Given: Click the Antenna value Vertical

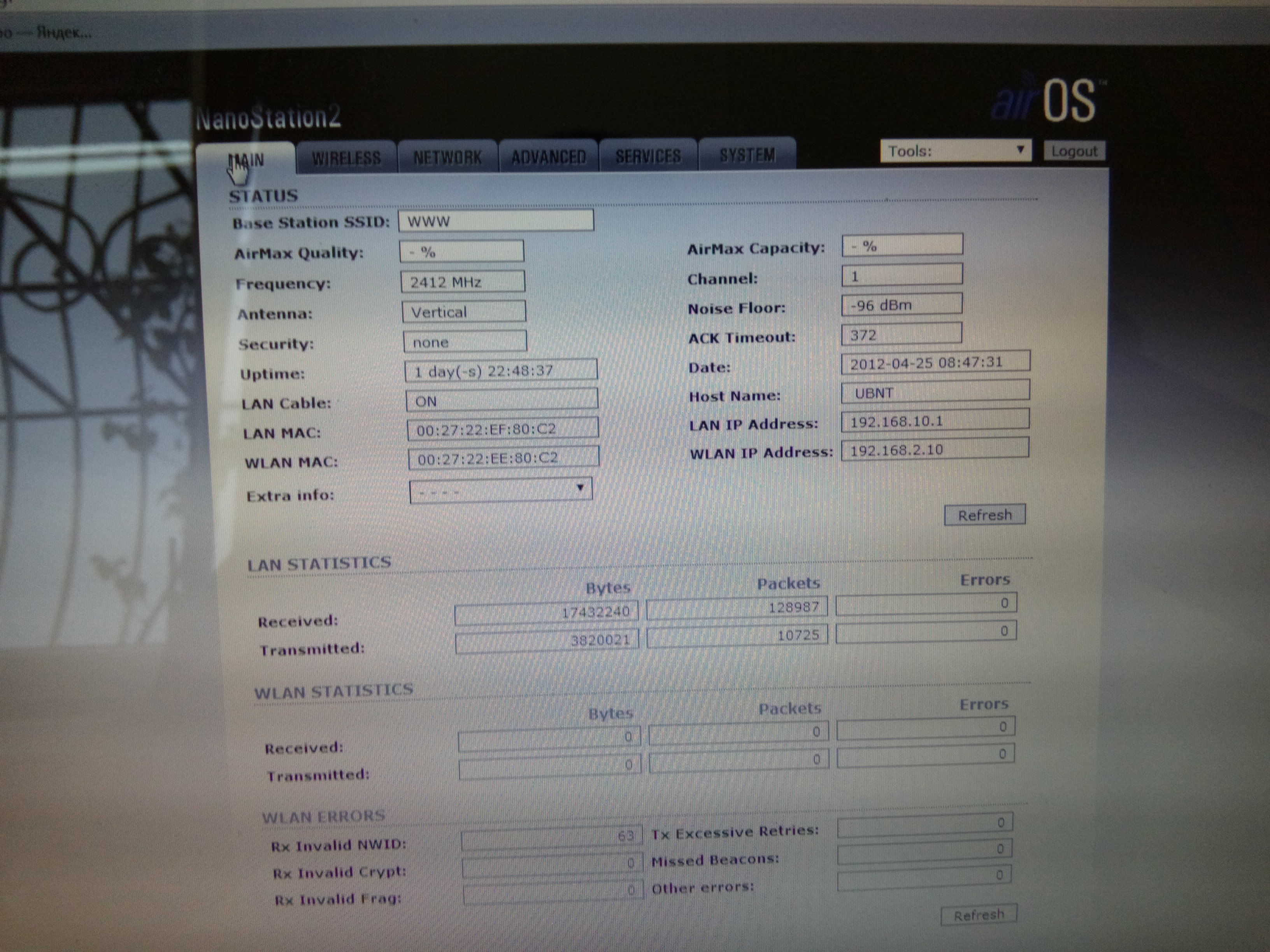Looking at the screenshot, I should tap(464, 311).
